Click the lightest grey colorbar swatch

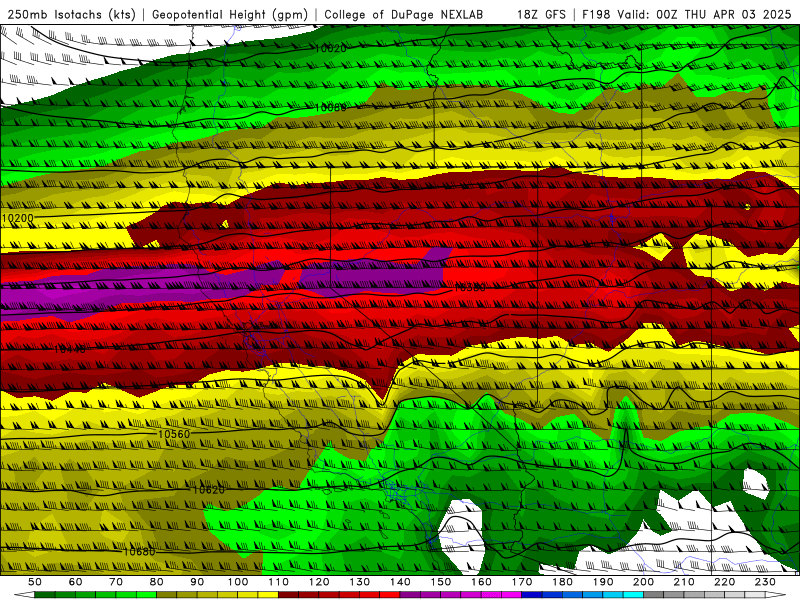click(755, 595)
